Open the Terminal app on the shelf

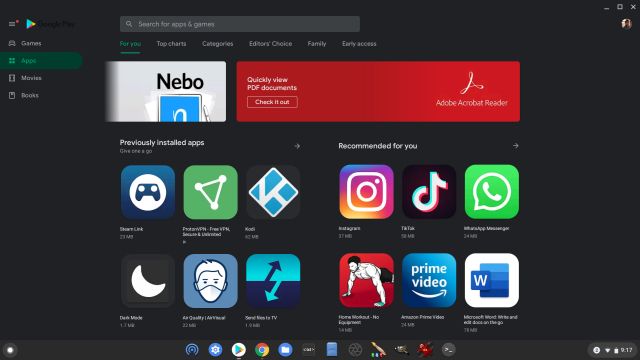pyautogui.click(x=449, y=350)
